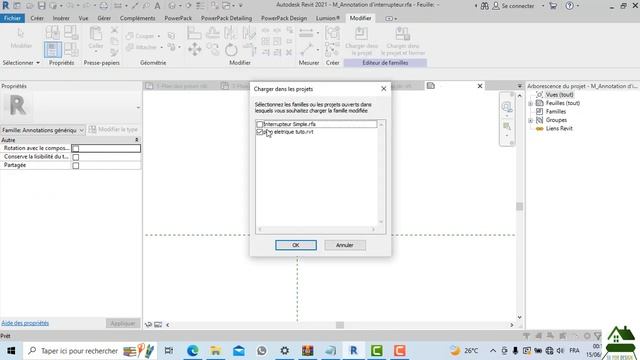The width and height of the screenshot is (640, 360).
Task: Open the type selector dropdown in Propriétés
Action: (x=138, y=107)
